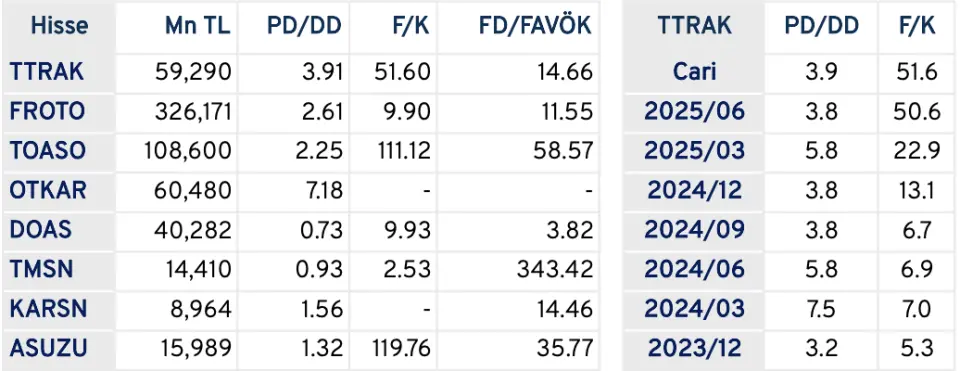
Task: Click the Mn TL column header
Action: click(198, 25)
